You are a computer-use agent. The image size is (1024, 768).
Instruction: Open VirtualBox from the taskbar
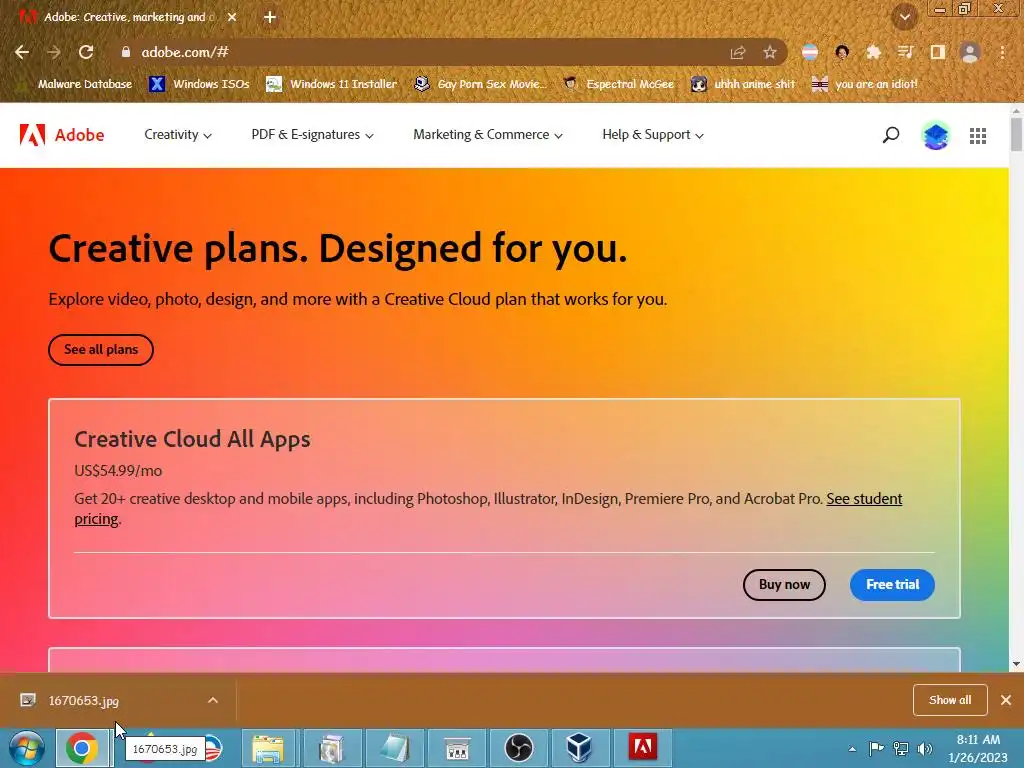click(579, 748)
